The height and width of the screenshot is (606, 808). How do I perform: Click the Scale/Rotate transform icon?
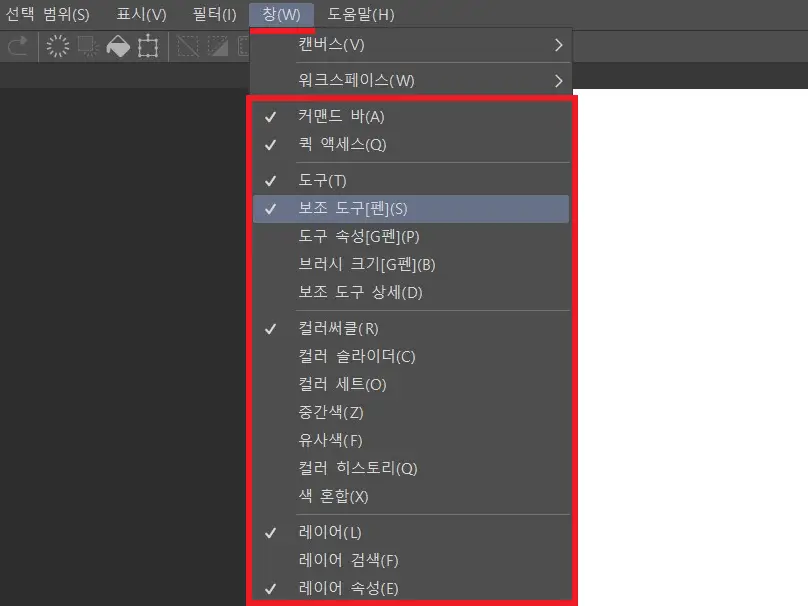(x=148, y=46)
